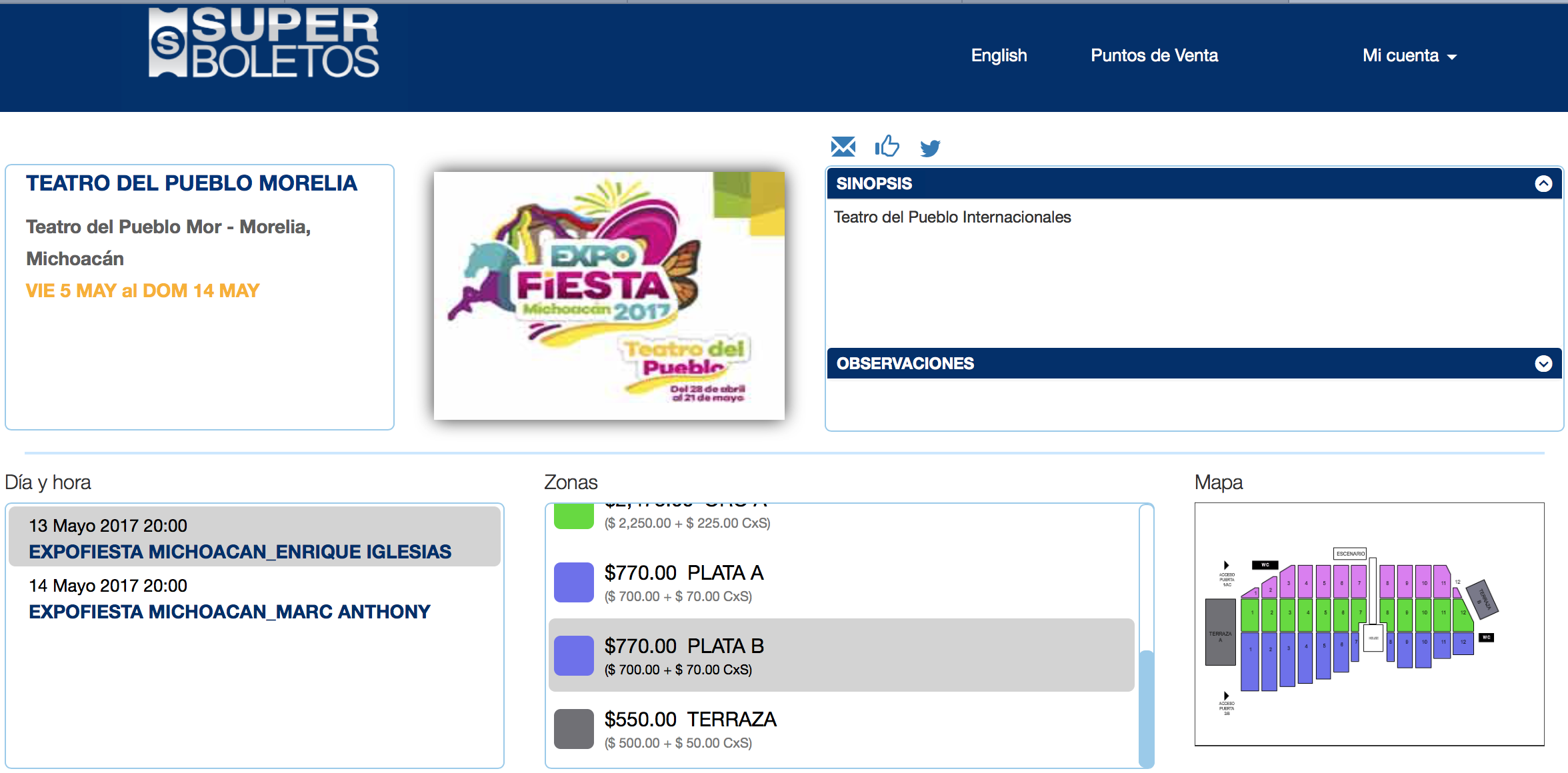The image size is (1568, 773).
Task: Click the '($ 500.00 + $ 50.00 CxS)' price detail
Action: 678,743
